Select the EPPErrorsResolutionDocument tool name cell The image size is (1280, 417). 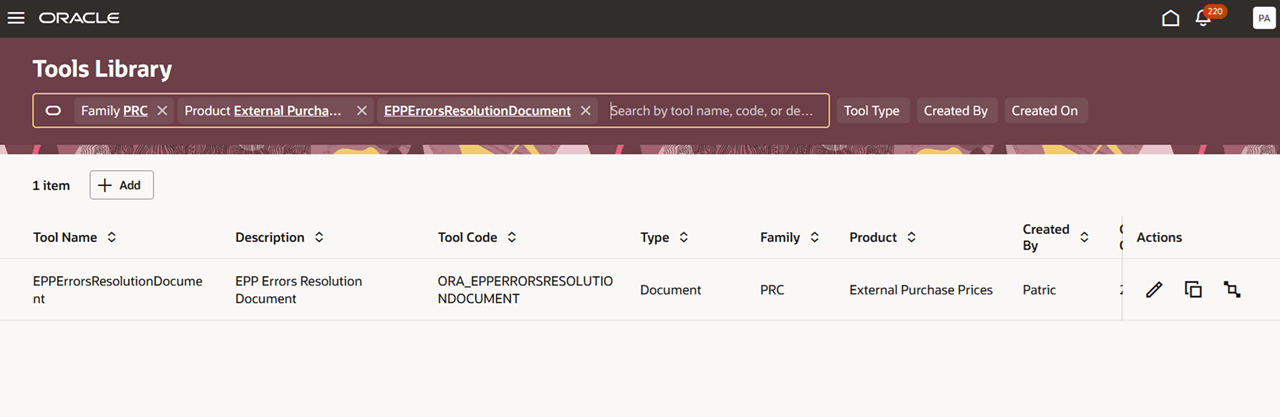pyautogui.click(x=118, y=290)
